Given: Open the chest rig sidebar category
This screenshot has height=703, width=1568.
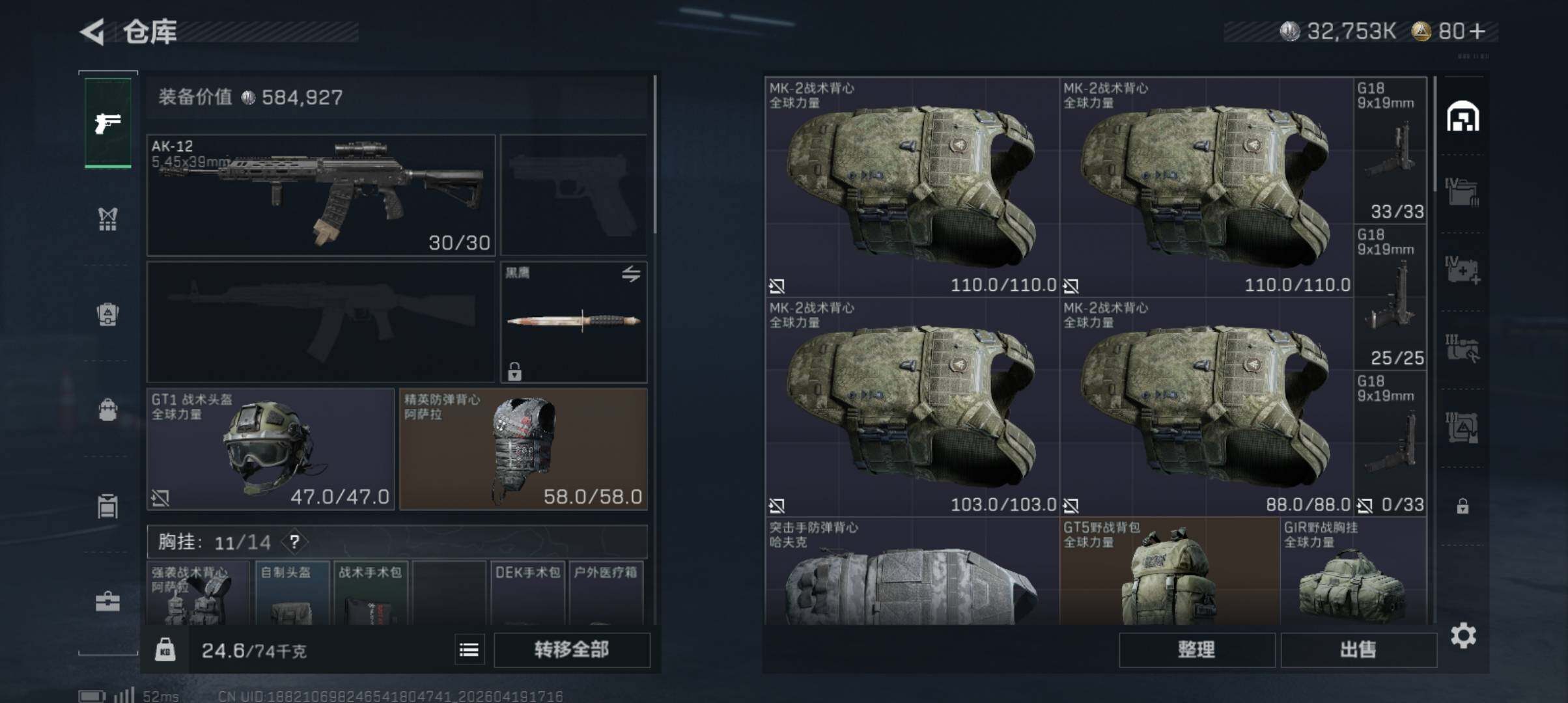Looking at the screenshot, I should (107, 219).
